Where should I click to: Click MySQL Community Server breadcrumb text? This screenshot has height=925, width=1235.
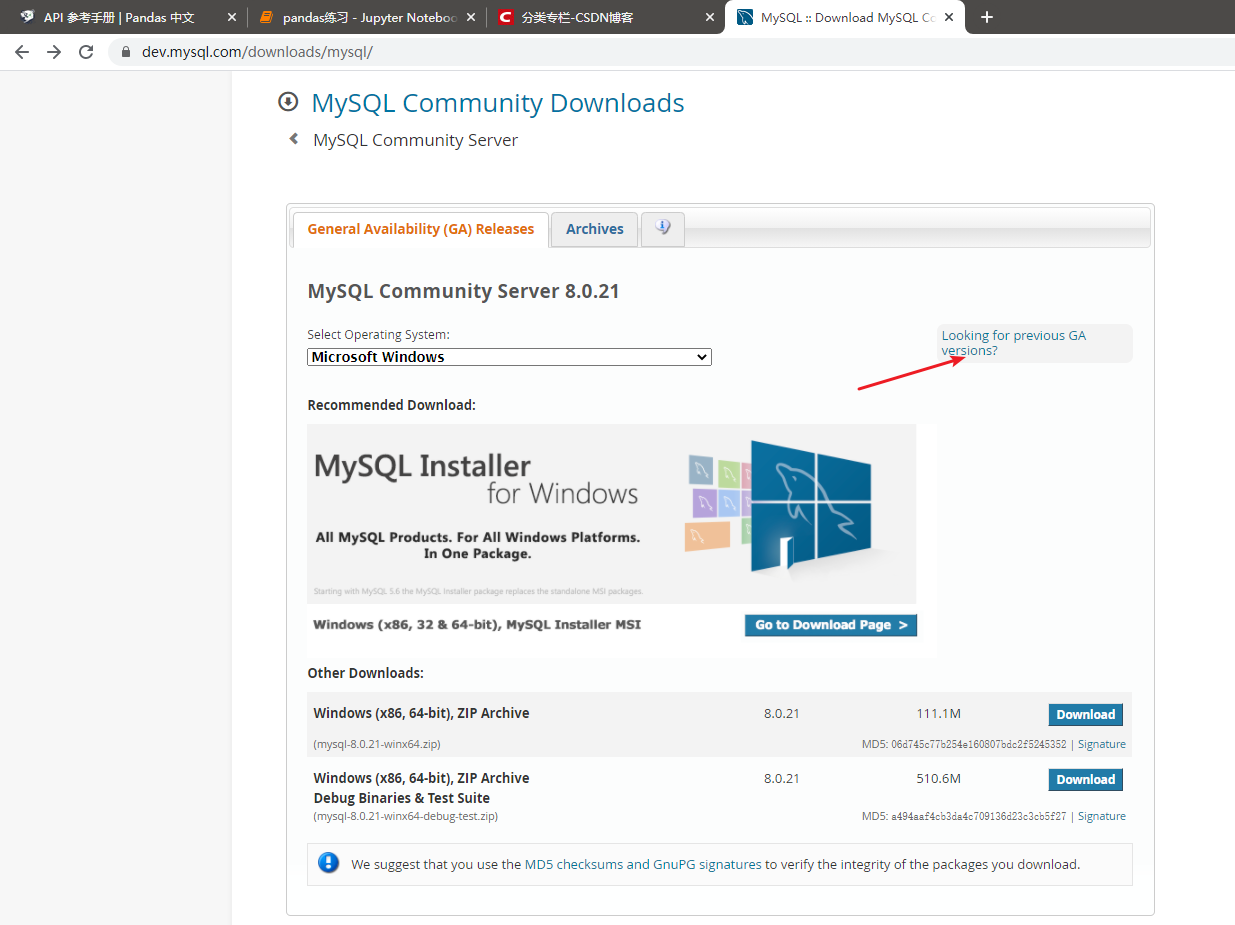(416, 140)
